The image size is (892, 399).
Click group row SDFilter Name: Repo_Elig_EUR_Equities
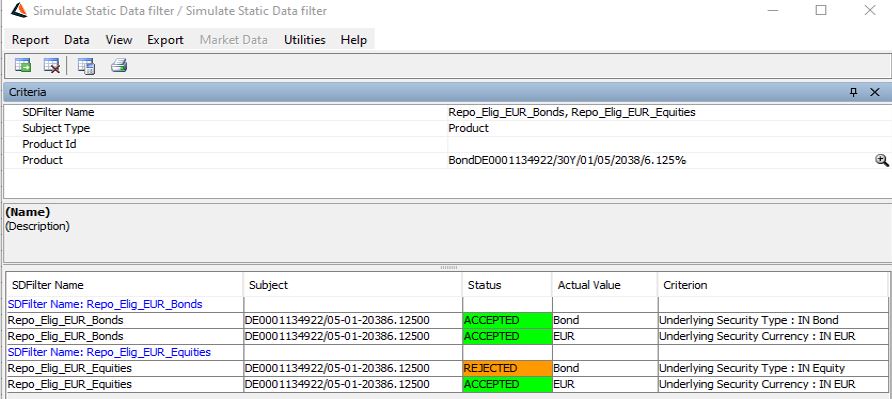tap(109, 352)
